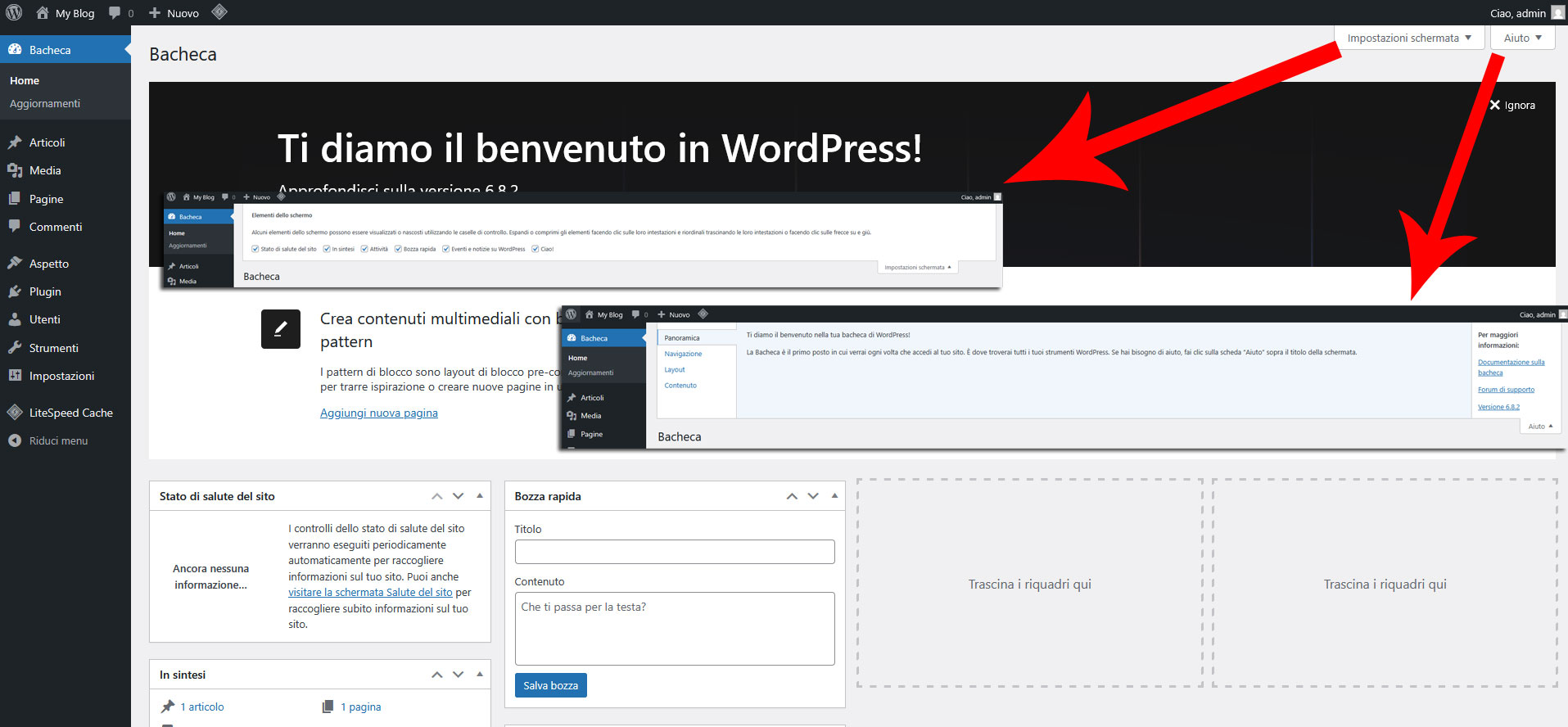Visit site via My Blog home icon, main top bar

[43, 13]
